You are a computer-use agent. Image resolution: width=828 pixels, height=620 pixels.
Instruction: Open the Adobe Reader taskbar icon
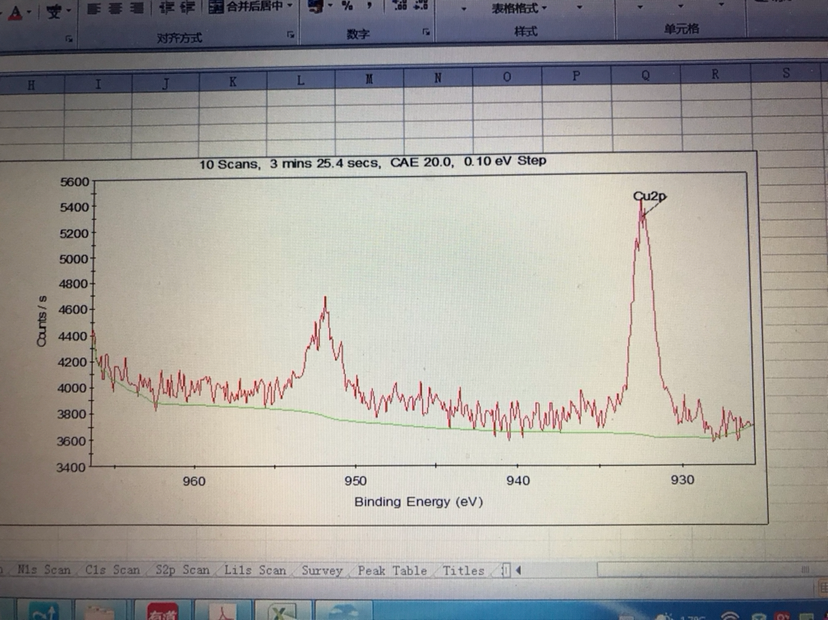click(x=225, y=610)
